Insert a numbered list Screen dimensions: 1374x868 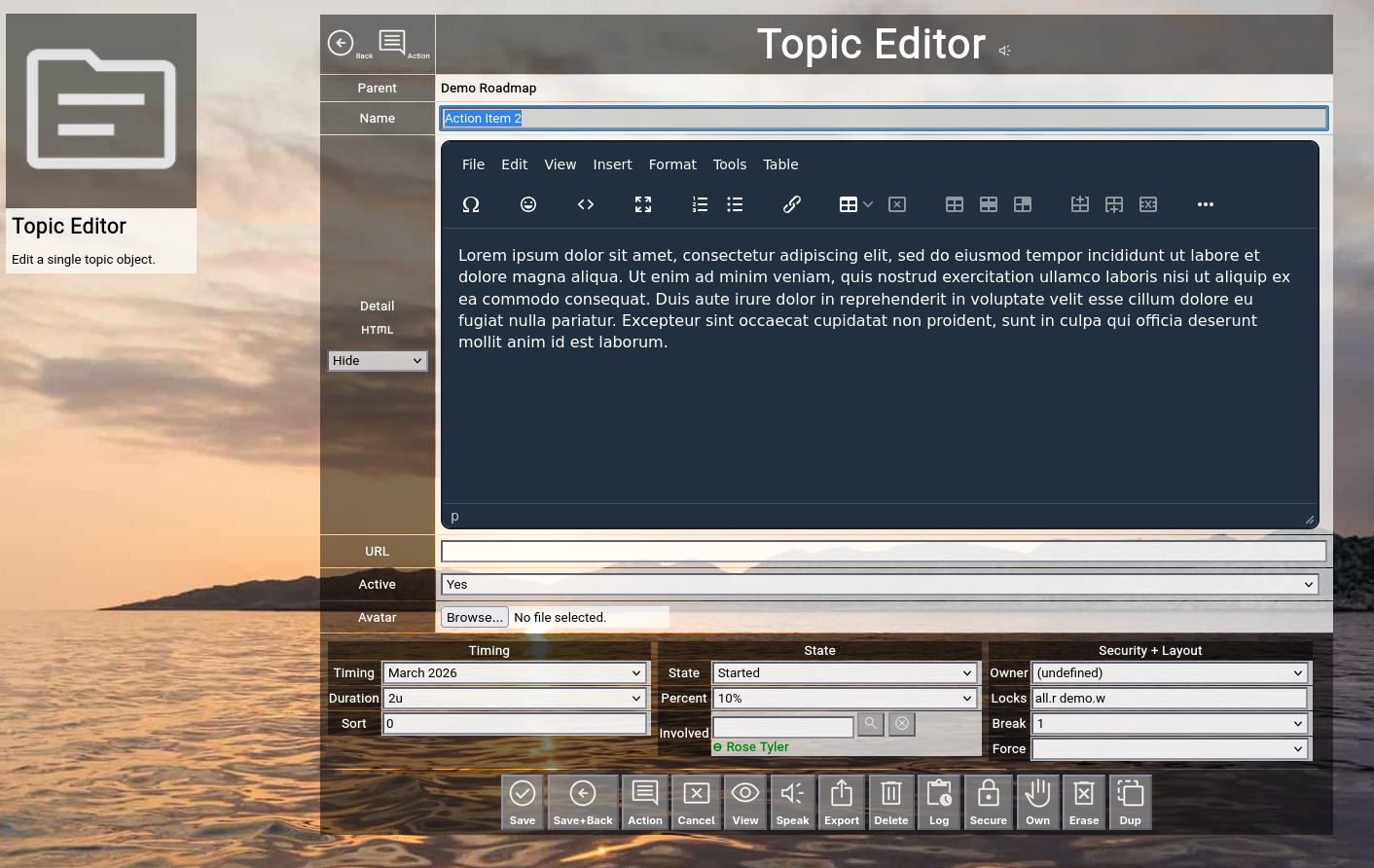(x=700, y=204)
